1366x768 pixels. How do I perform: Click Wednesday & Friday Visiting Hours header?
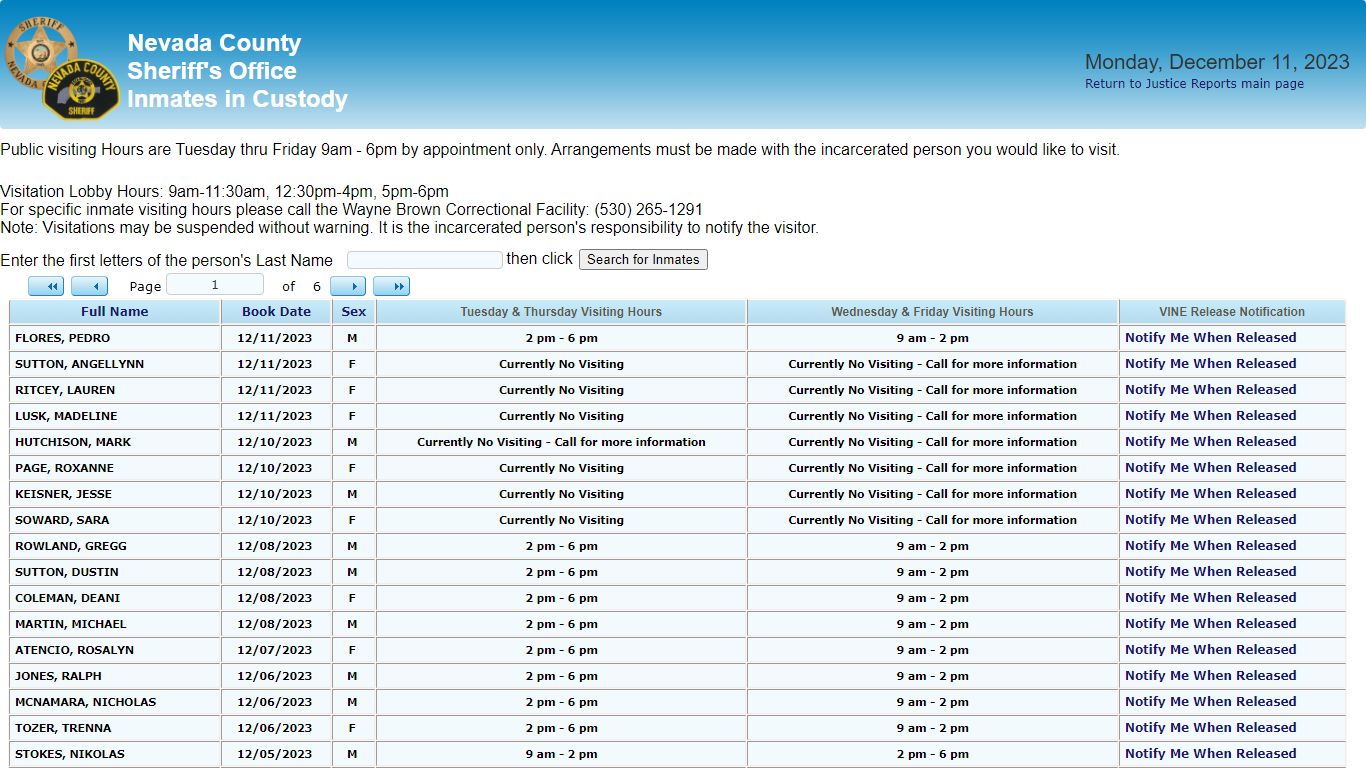[932, 312]
